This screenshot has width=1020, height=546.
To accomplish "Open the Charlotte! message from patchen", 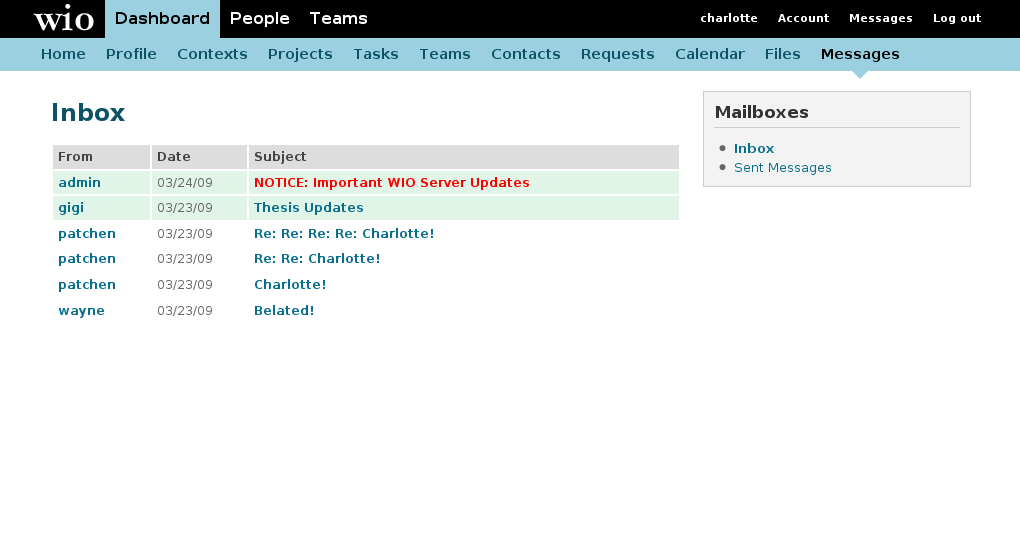I will [x=290, y=285].
